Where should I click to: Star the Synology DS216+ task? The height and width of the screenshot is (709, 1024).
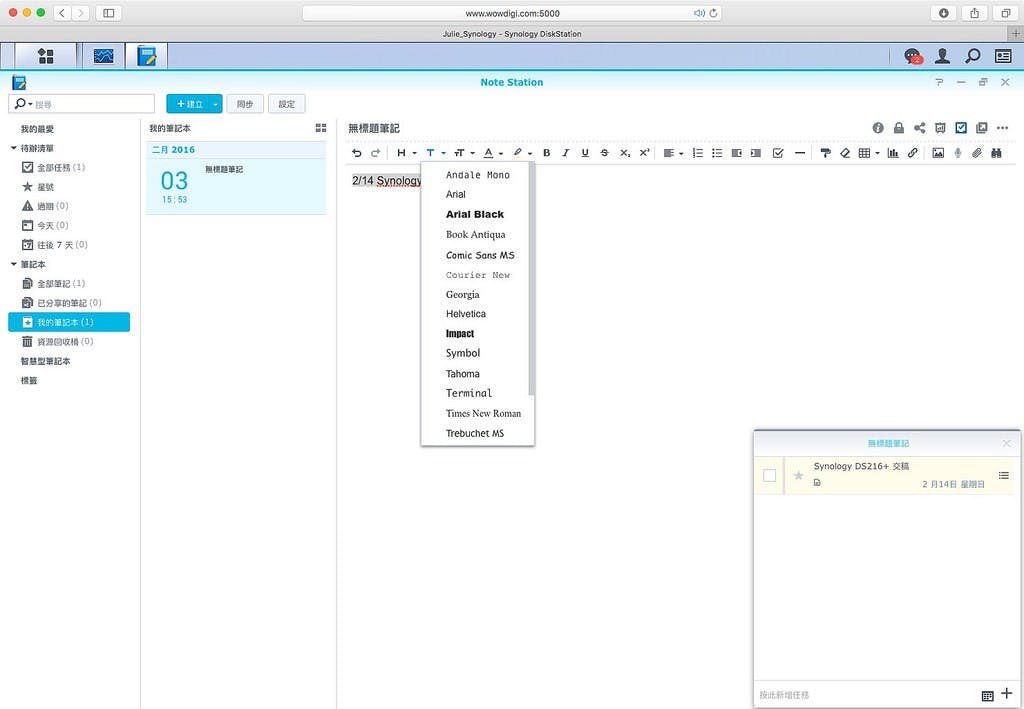pos(798,476)
